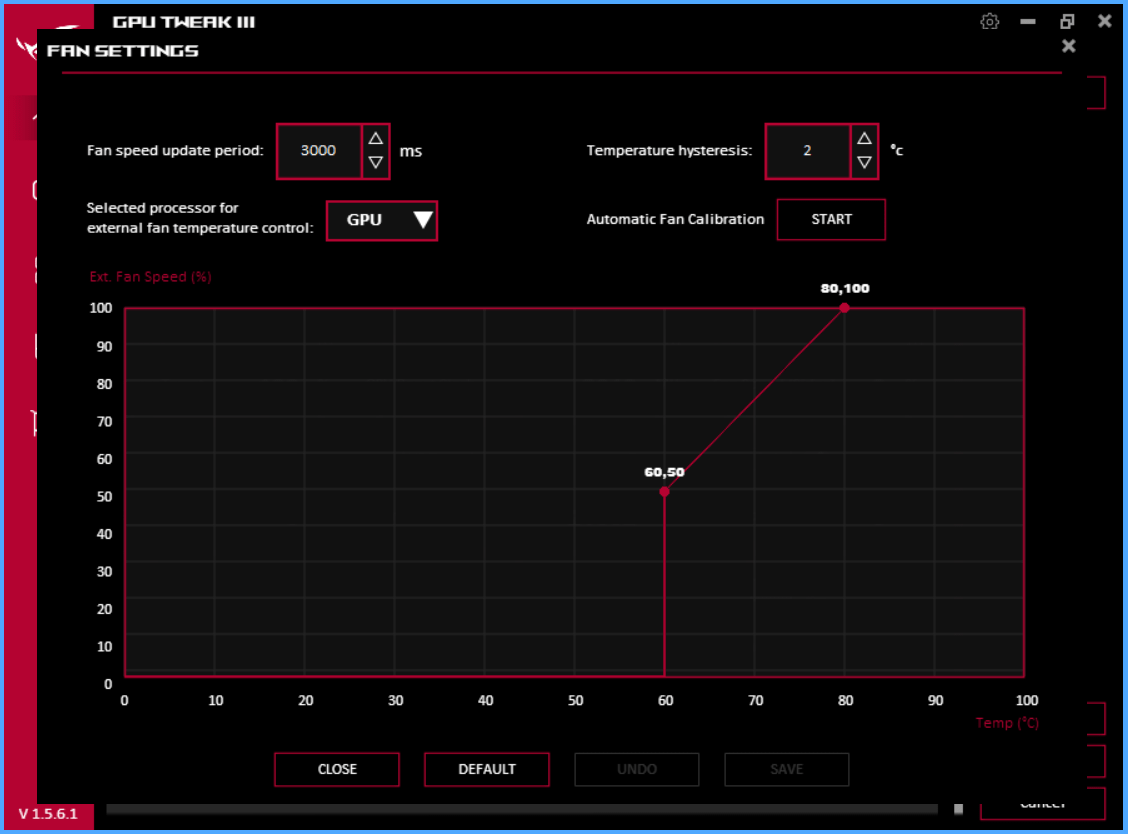
Task: Click the Ext. Fan Speed (%) axis label
Action: point(150,276)
